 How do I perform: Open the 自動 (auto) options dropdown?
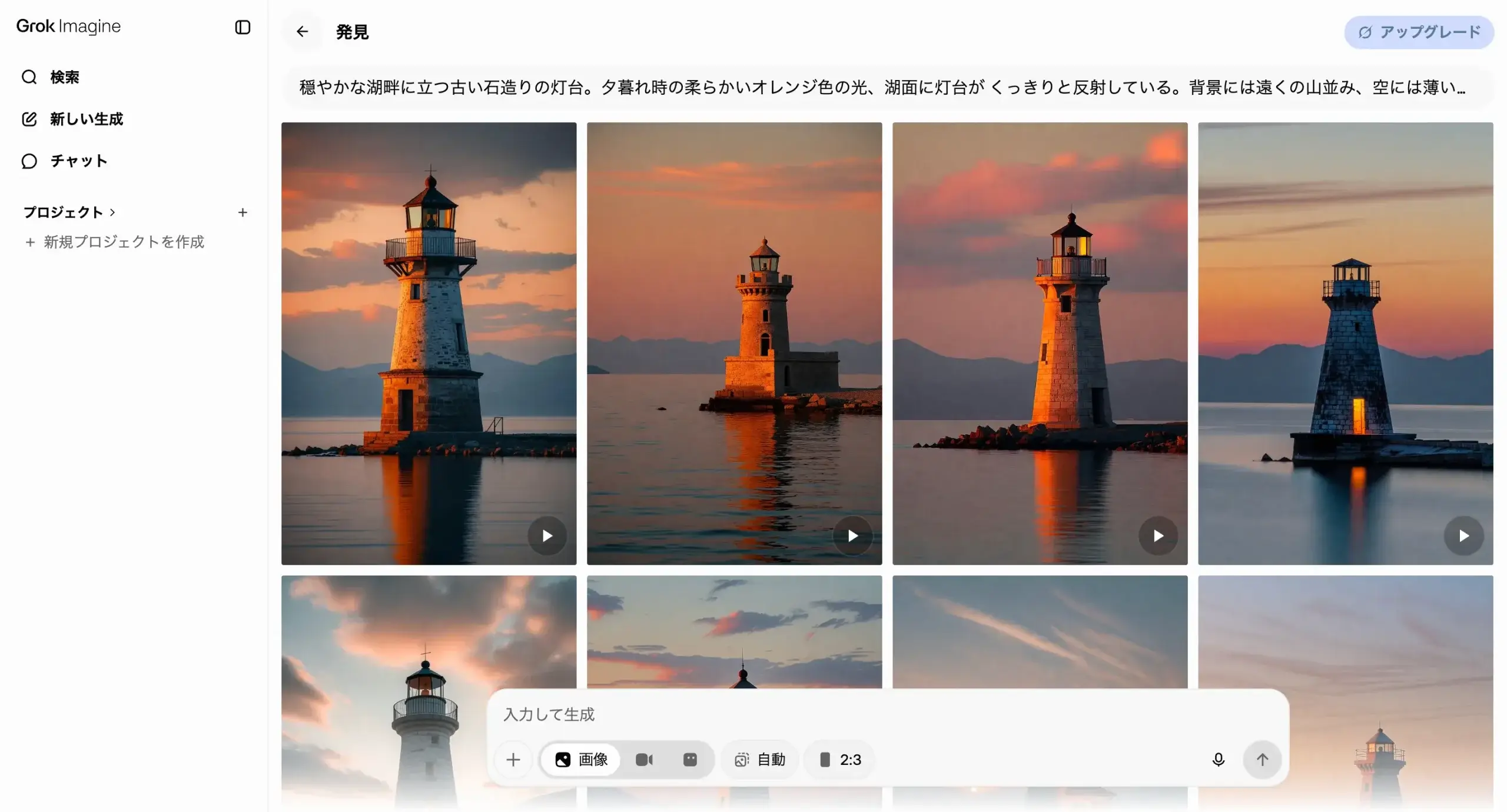click(759, 760)
